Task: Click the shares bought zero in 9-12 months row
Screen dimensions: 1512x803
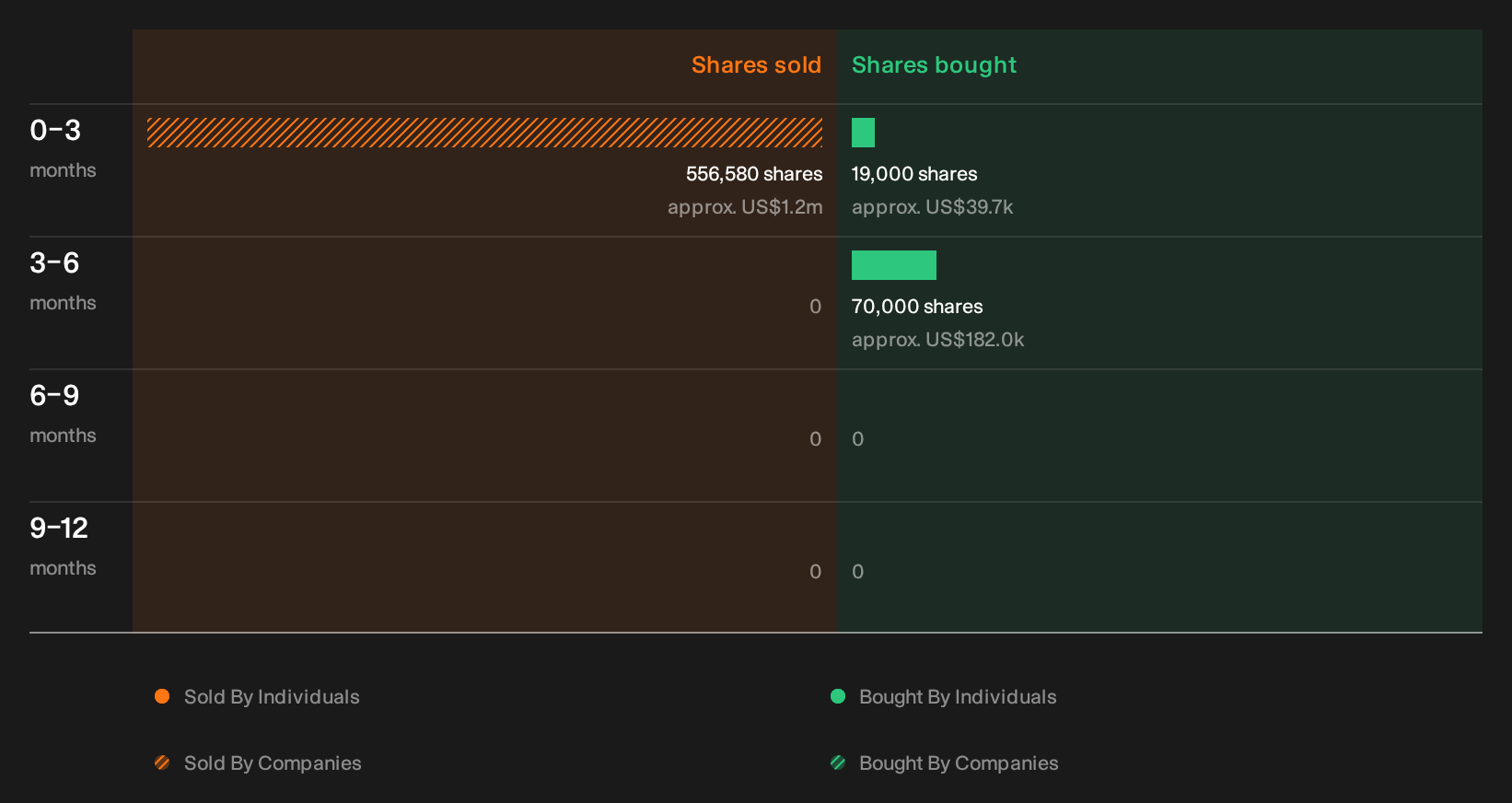Action: point(858,572)
